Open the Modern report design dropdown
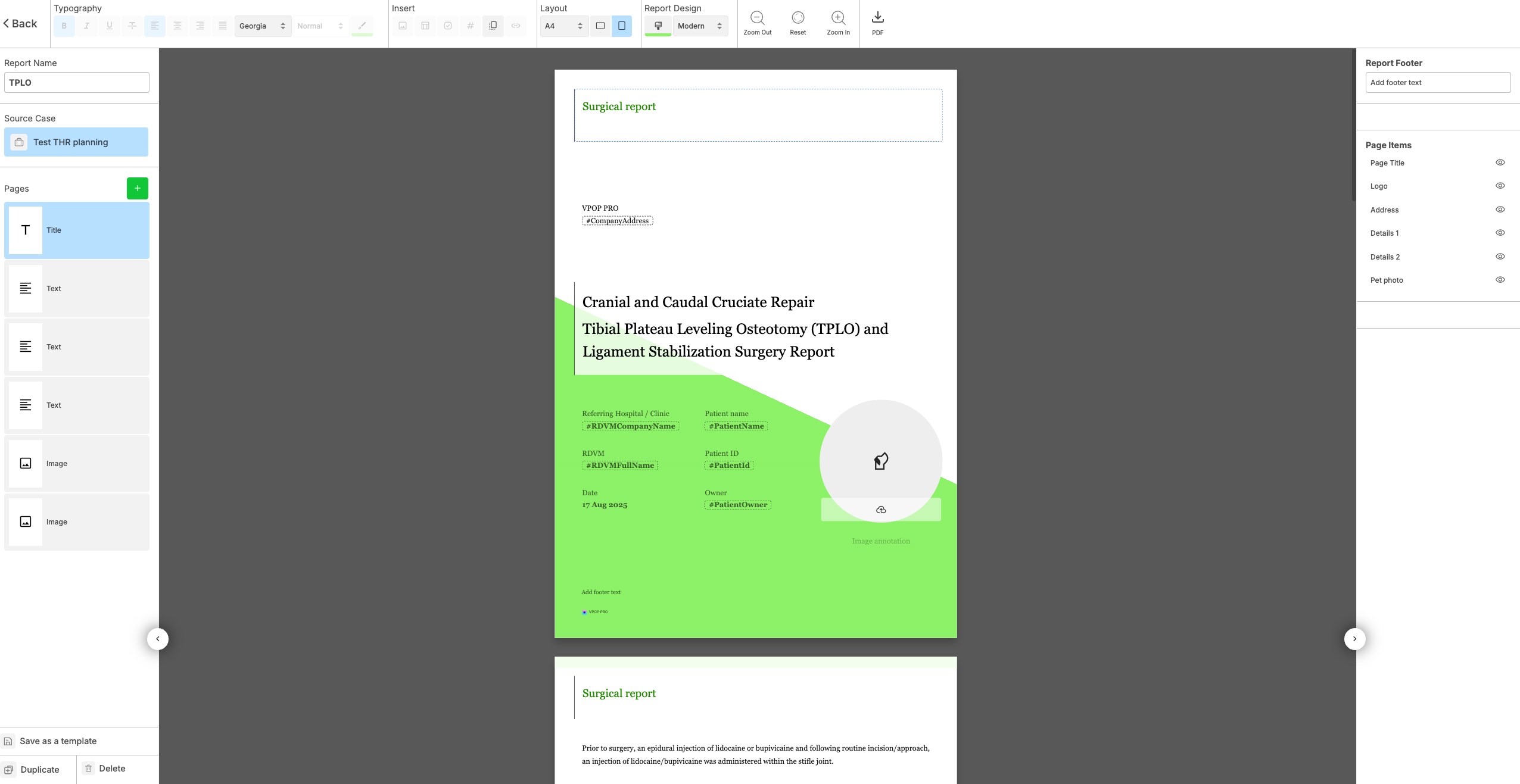This screenshot has height=784, width=1520. (700, 26)
